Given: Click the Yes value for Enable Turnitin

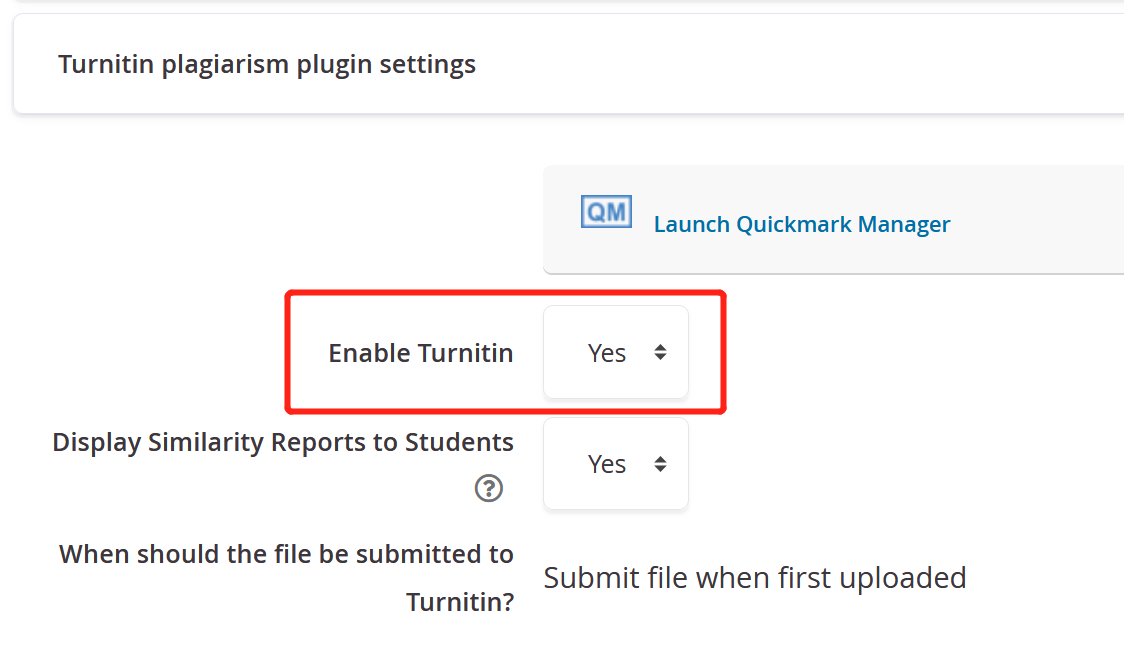Looking at the screenshot, I should (x=606, y=353).
